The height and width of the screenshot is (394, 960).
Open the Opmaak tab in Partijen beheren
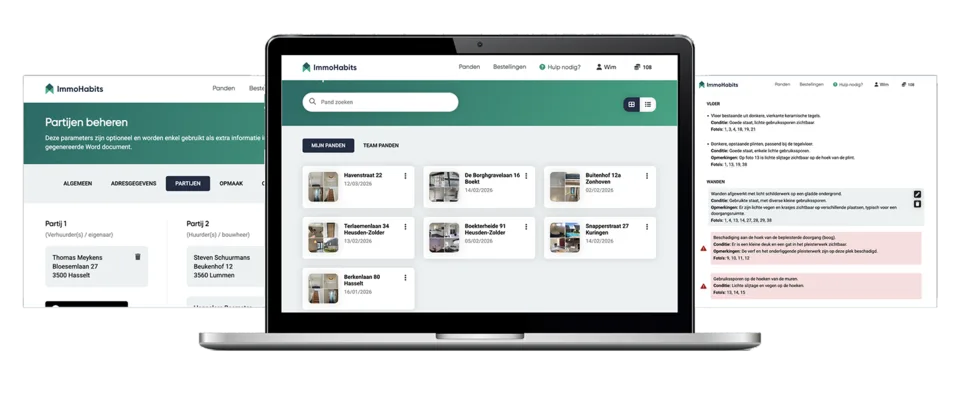231,184
